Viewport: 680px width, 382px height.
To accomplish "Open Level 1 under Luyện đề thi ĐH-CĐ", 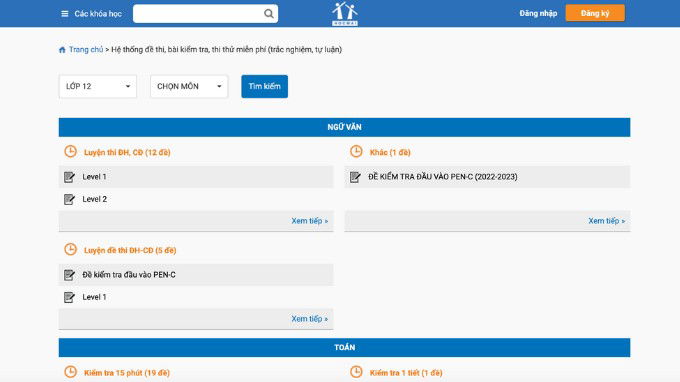I will pos(196,297).
